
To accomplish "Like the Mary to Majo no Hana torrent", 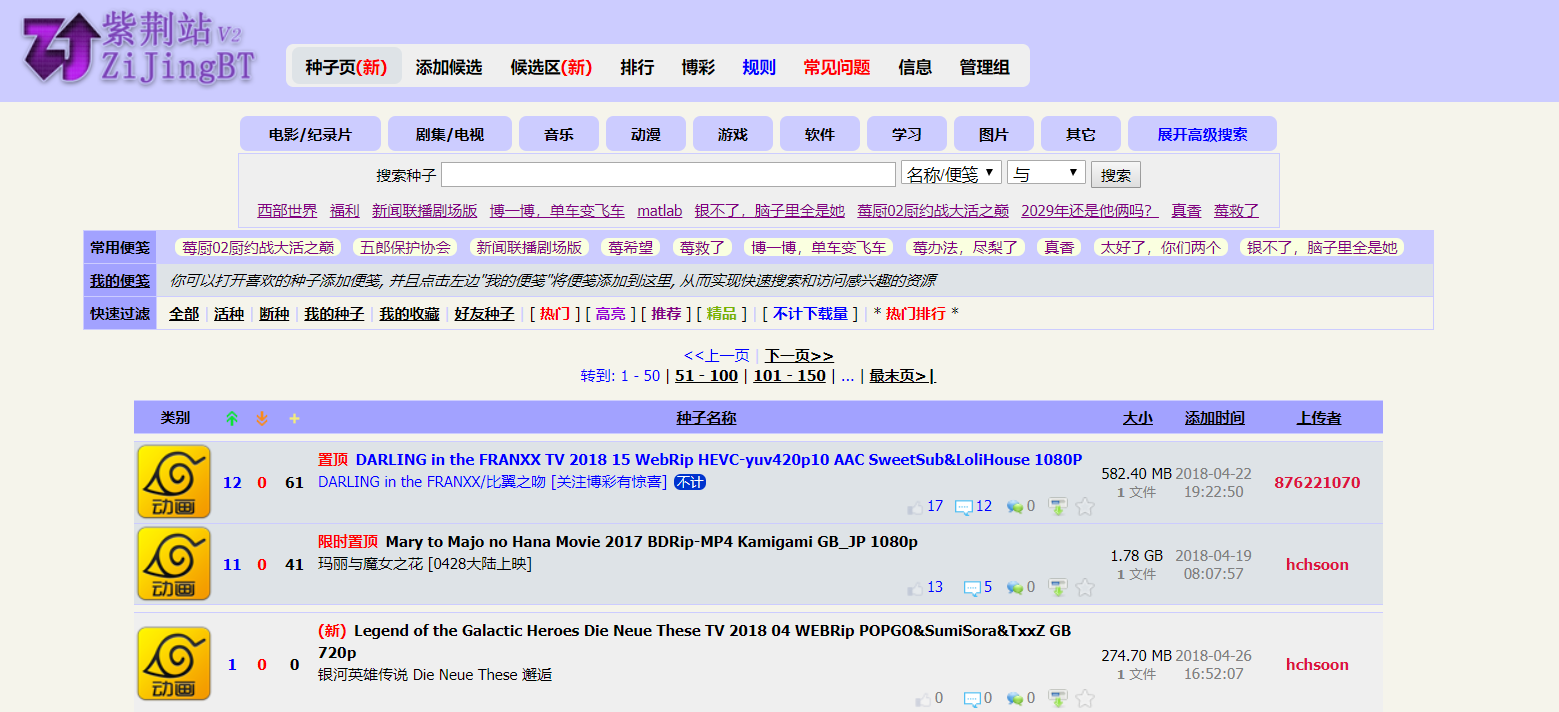I will 915,588.
